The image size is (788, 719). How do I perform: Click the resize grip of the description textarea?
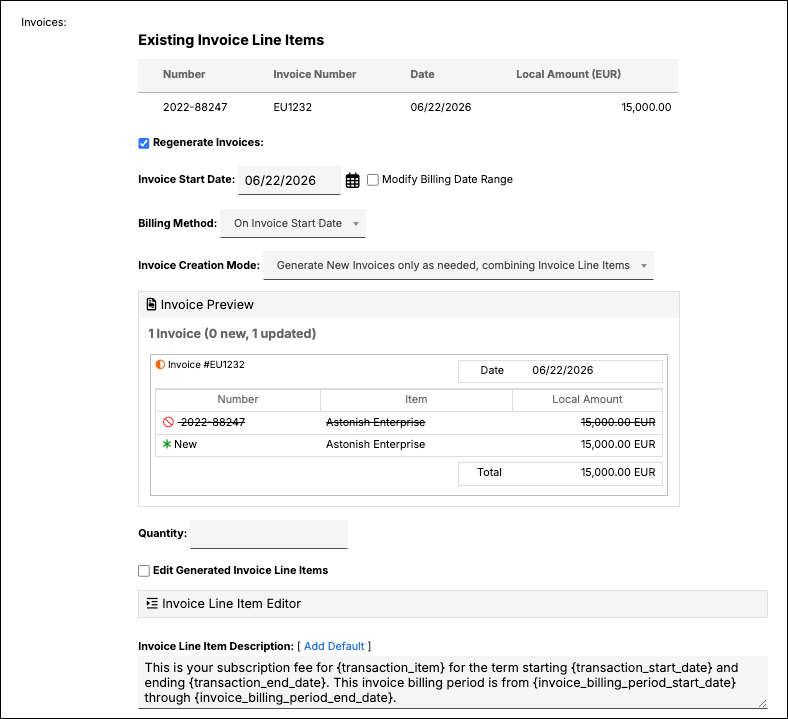click(762, 703)
